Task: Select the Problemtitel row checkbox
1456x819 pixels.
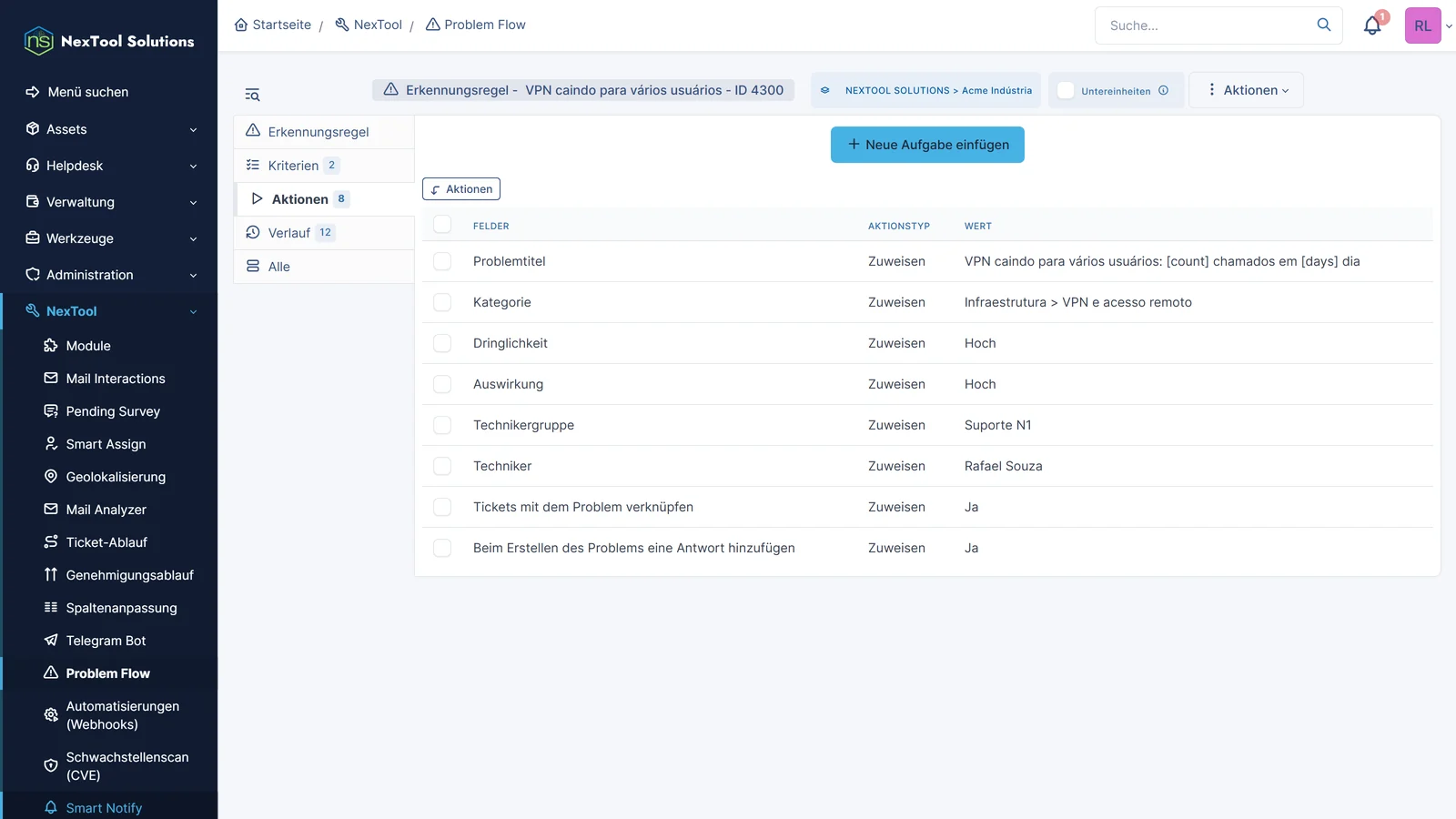Action: 442,261
